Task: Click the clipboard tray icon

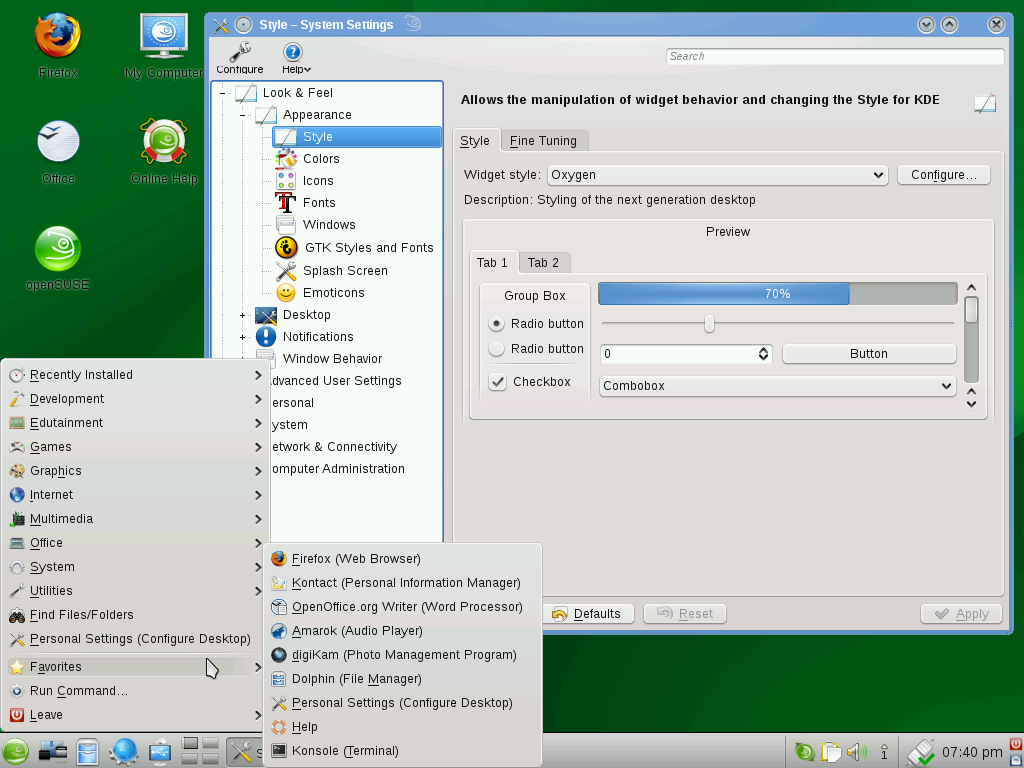Action: coord(831,752)
